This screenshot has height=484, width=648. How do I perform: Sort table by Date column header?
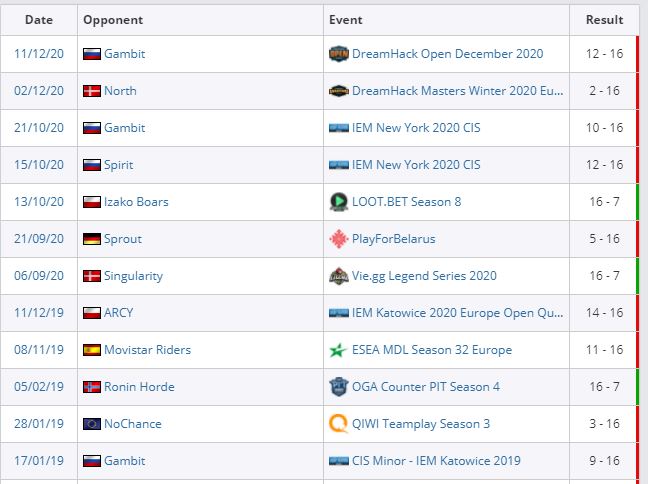38,19
